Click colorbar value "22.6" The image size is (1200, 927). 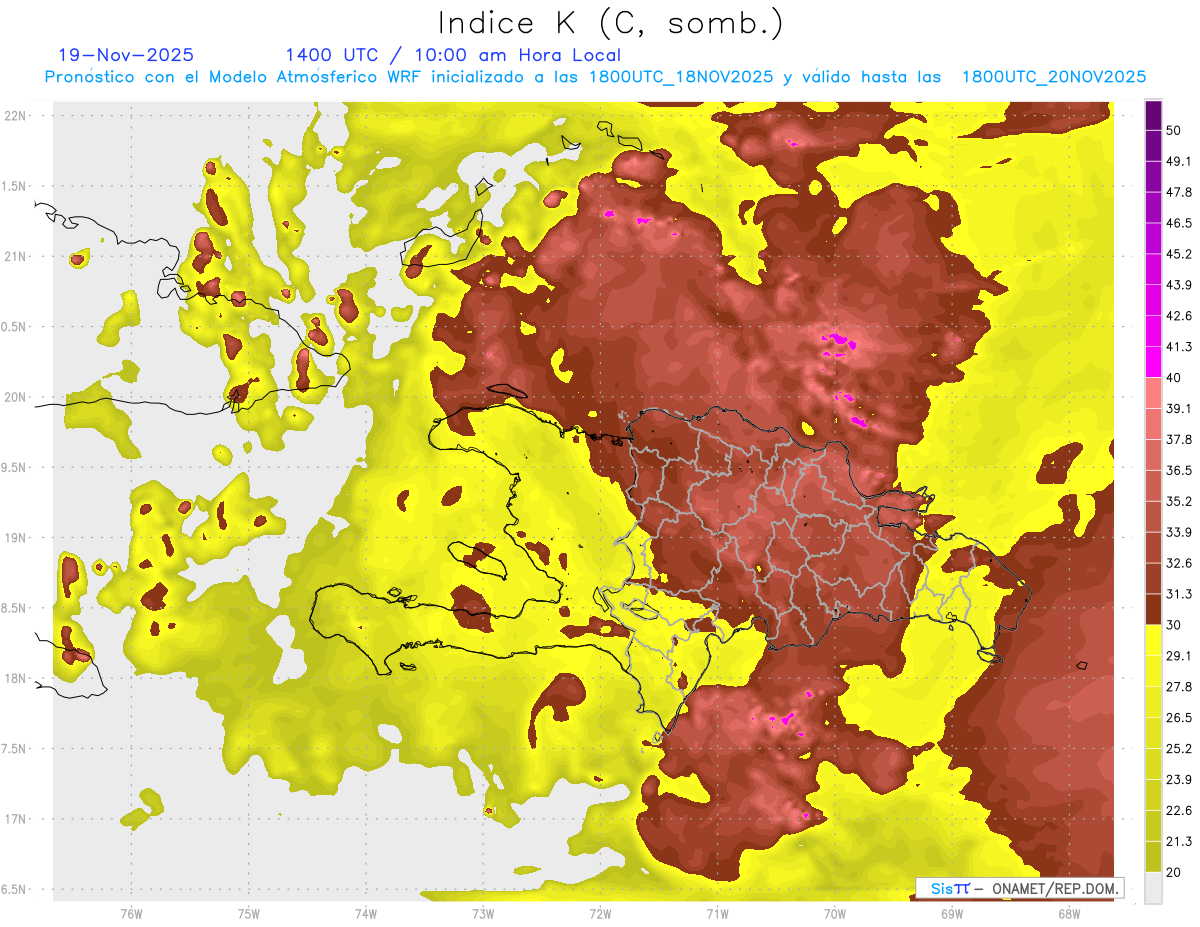(1179, 811)
